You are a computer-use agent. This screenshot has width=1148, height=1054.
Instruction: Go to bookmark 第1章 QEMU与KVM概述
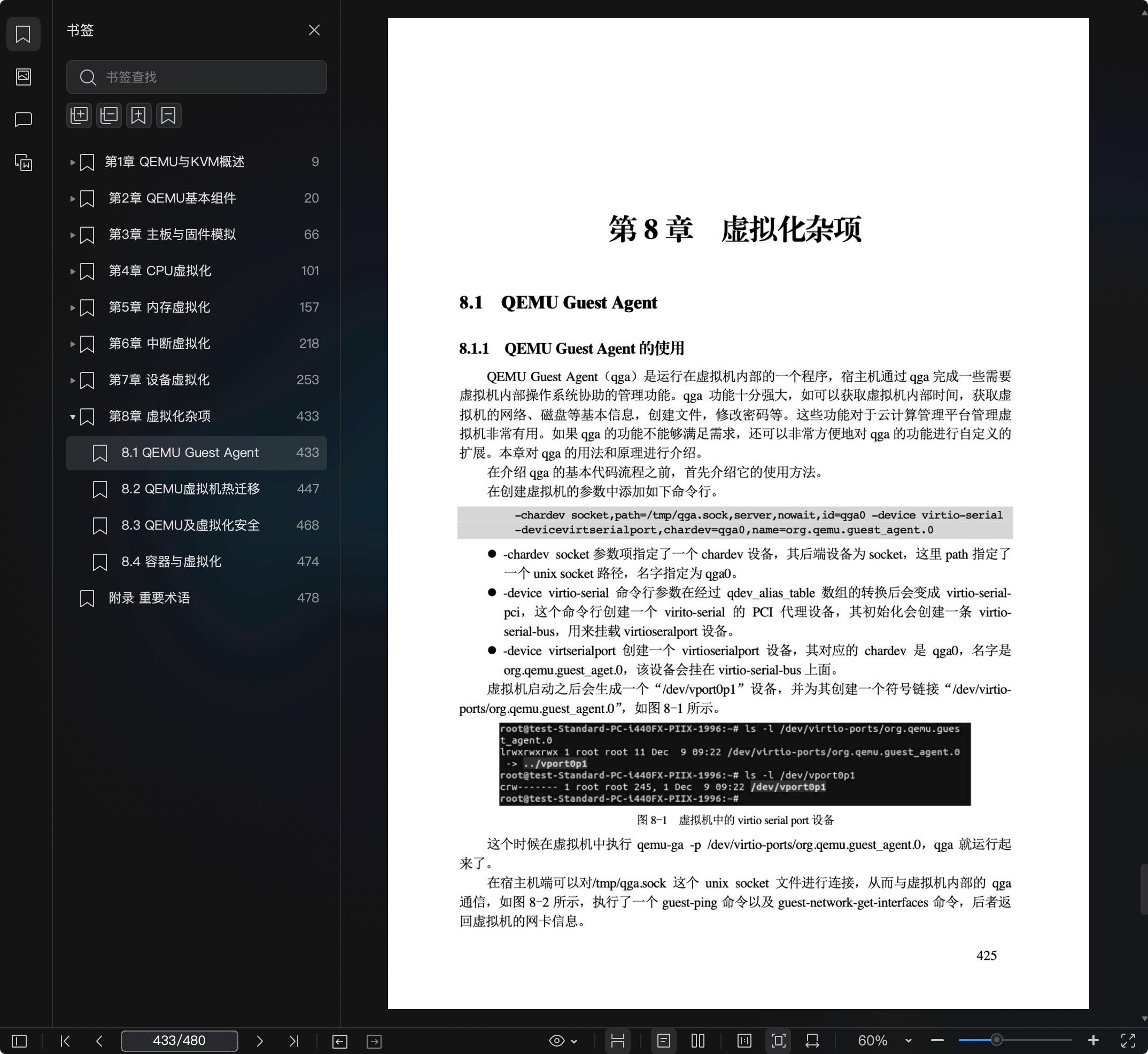[196, 162]
